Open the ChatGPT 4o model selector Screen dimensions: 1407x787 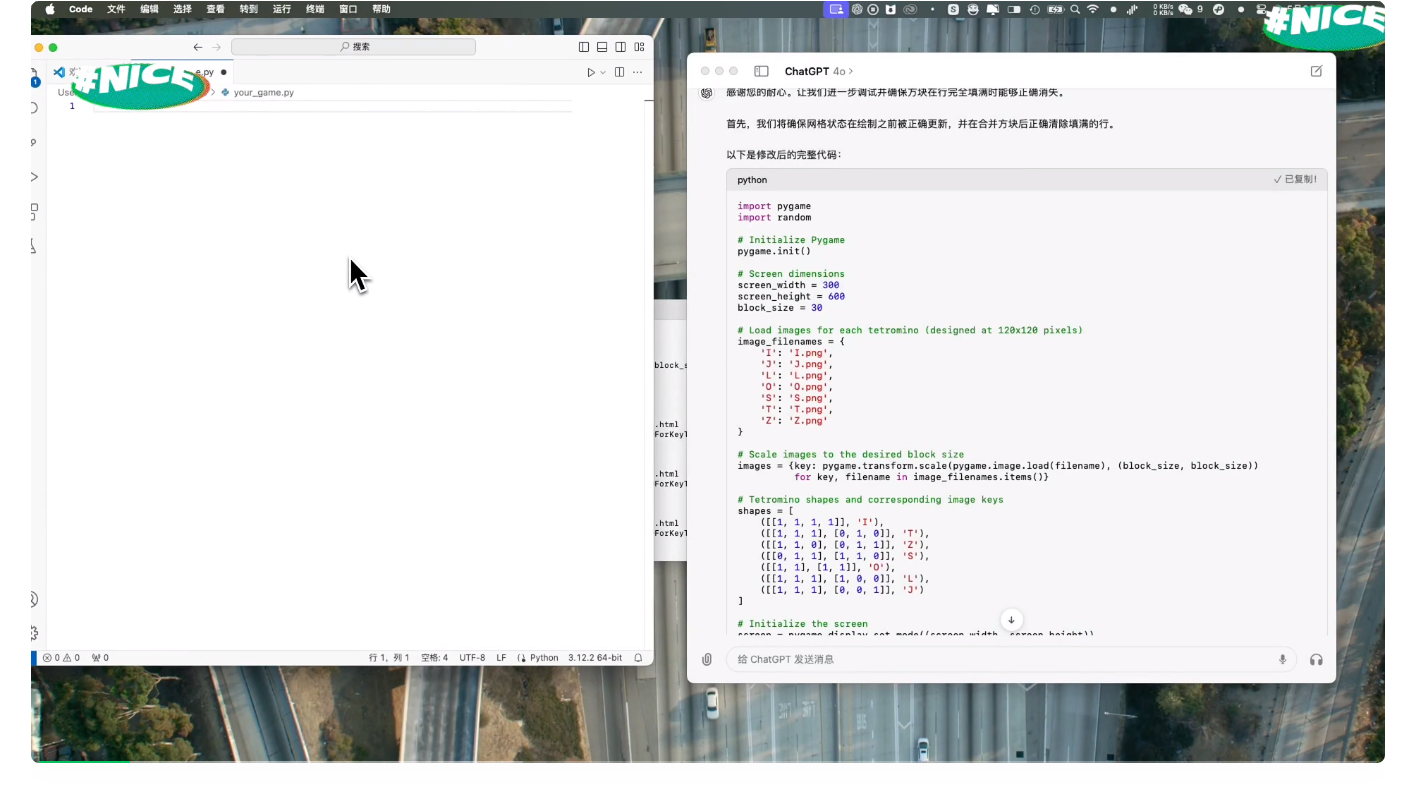[819, 71]
